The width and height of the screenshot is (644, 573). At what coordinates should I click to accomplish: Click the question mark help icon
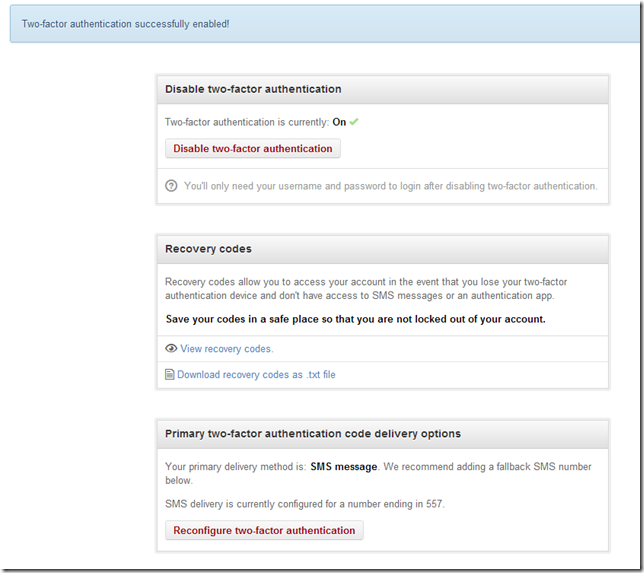point(171,186)
